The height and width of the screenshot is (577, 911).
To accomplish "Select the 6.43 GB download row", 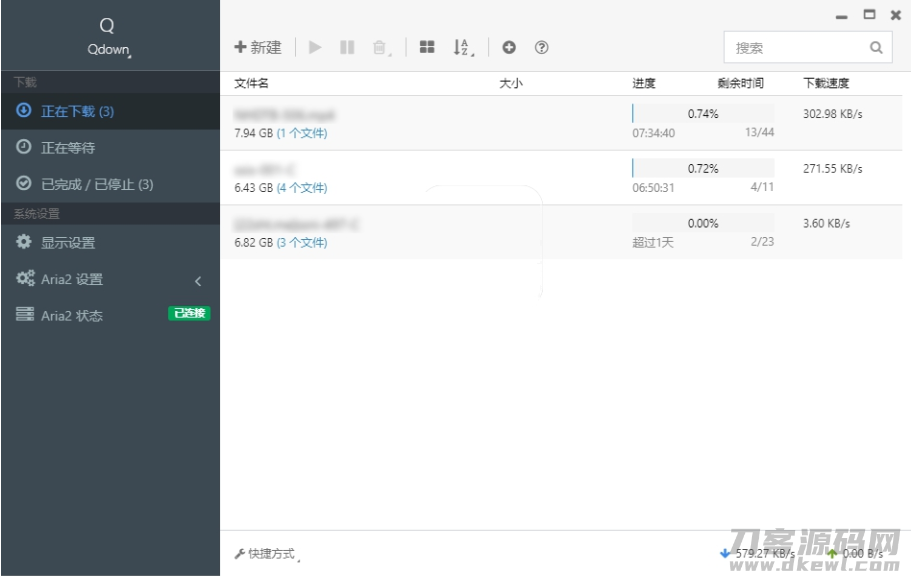I will (x=561, y=178).
